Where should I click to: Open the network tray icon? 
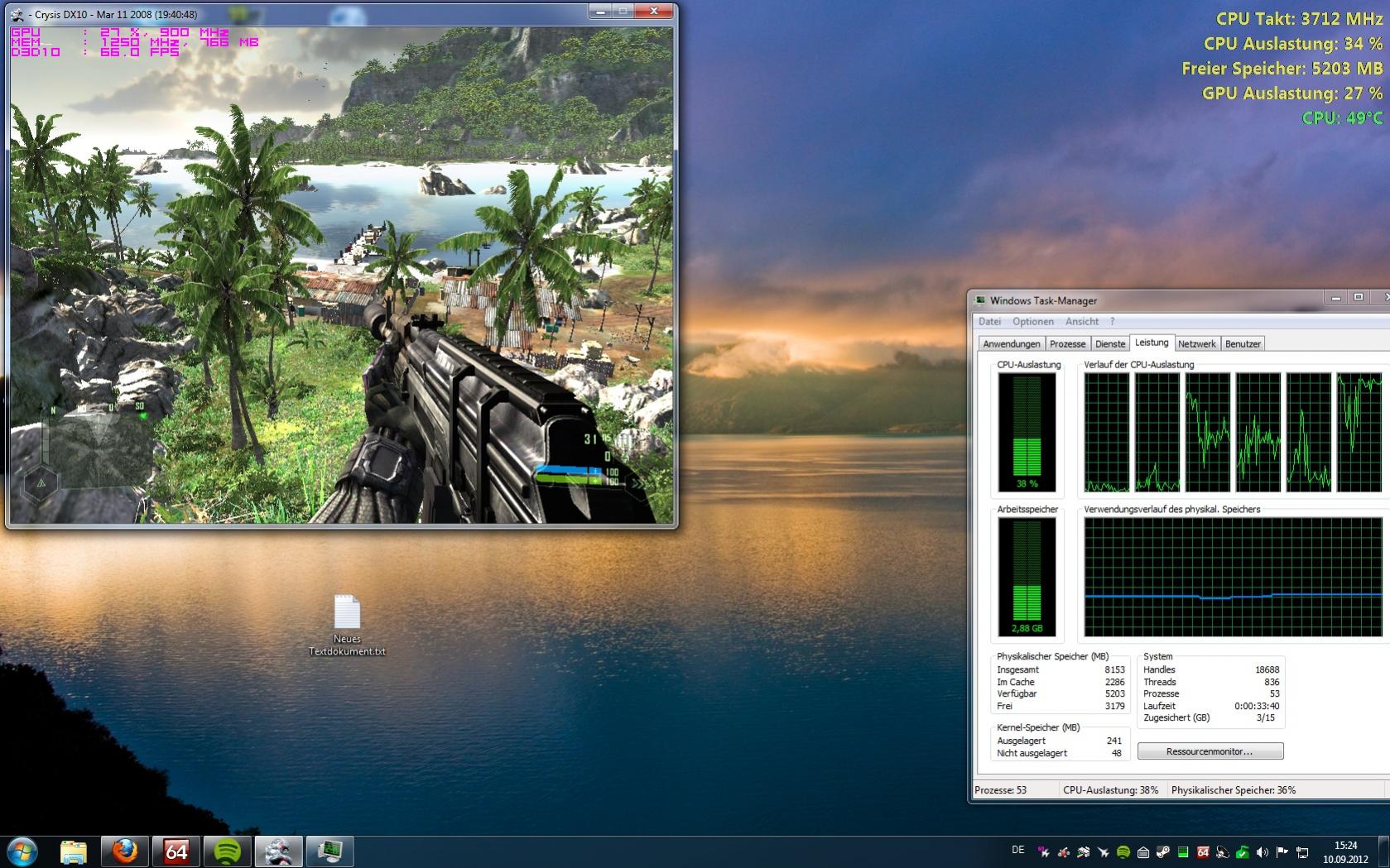[x=1302, y=852]
